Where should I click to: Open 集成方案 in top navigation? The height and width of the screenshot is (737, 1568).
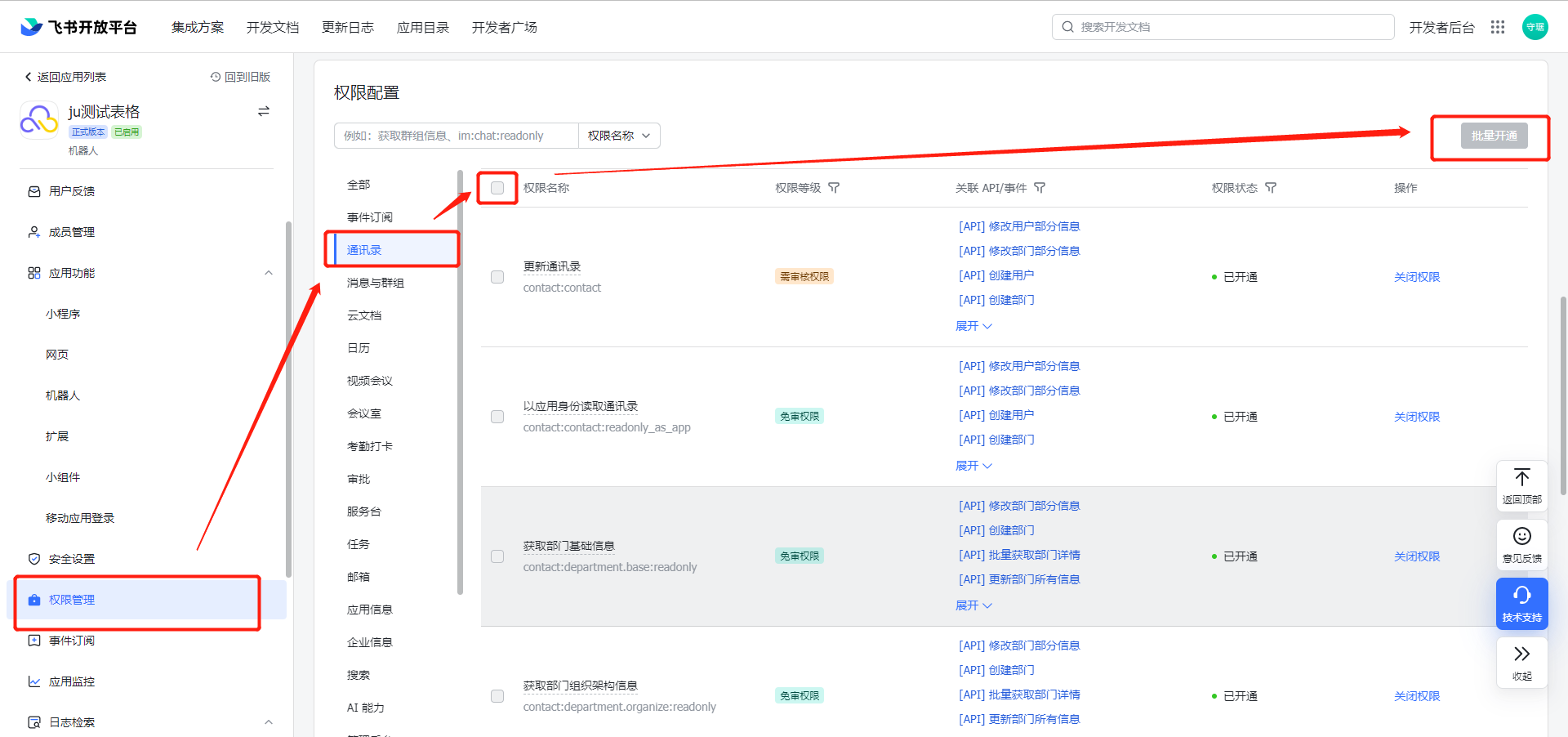[x=198, y=27]
